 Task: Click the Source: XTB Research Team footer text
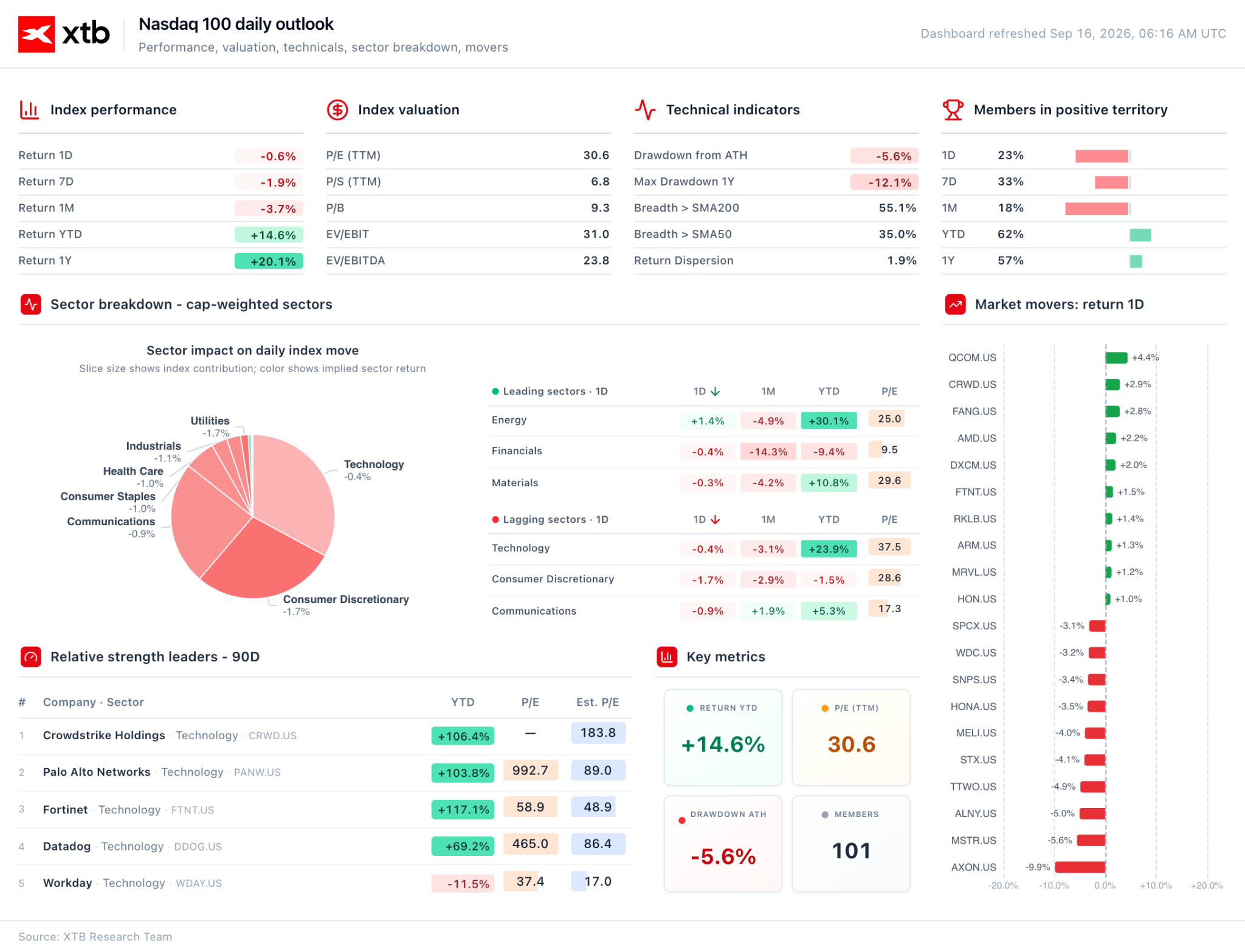click(x=95, y=937)
